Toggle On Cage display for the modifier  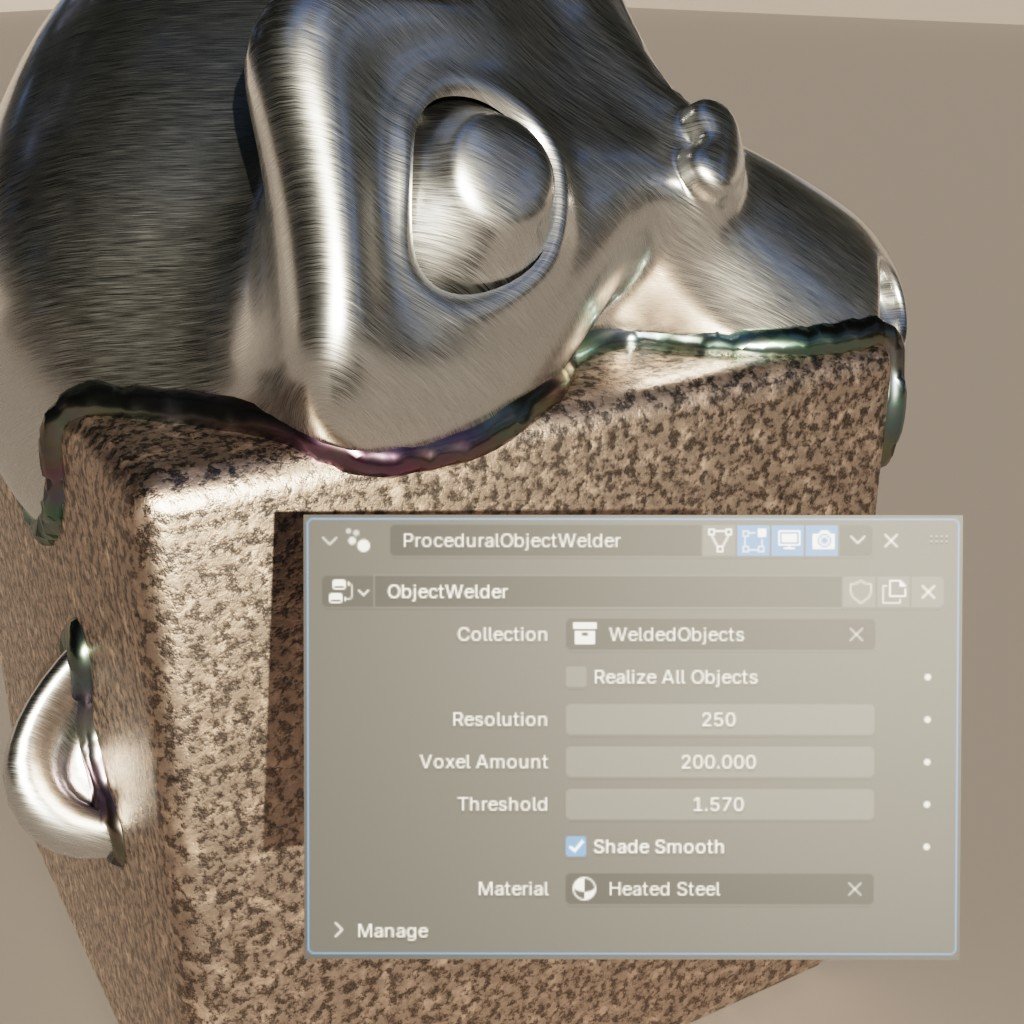point(719,541)
